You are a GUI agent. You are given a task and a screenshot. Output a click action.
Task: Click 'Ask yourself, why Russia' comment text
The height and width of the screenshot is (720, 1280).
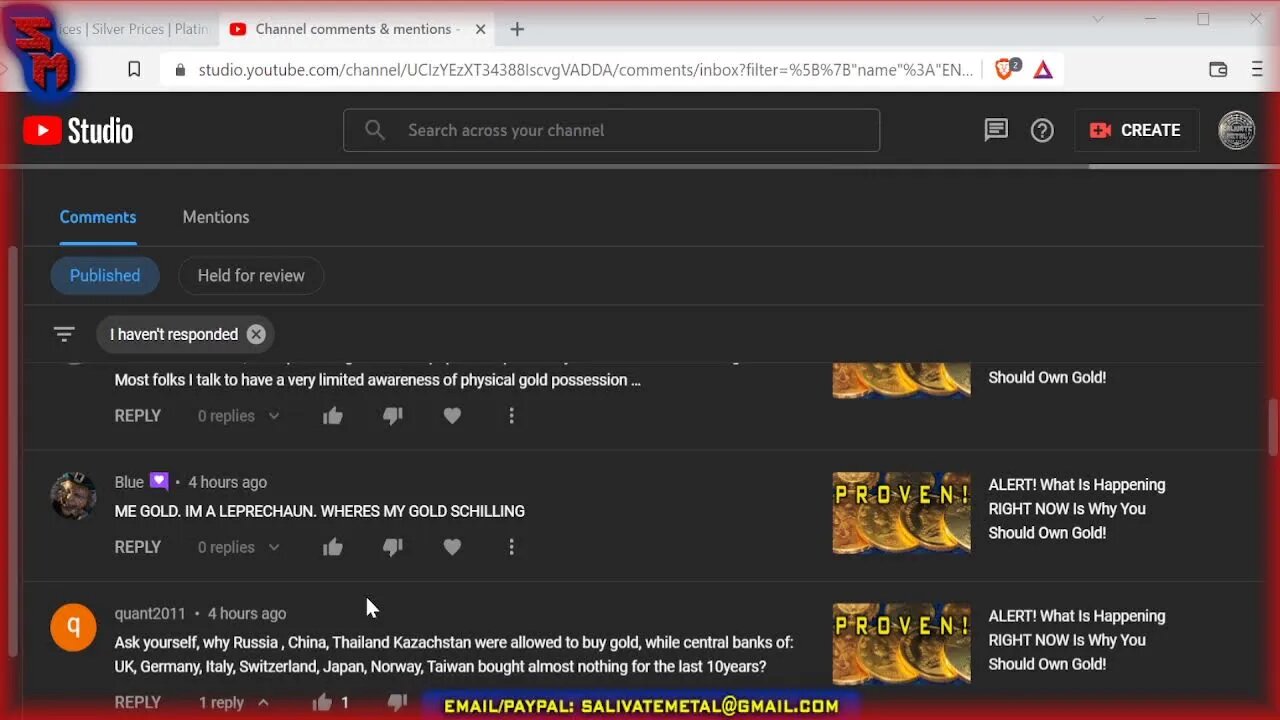(454, 654)
